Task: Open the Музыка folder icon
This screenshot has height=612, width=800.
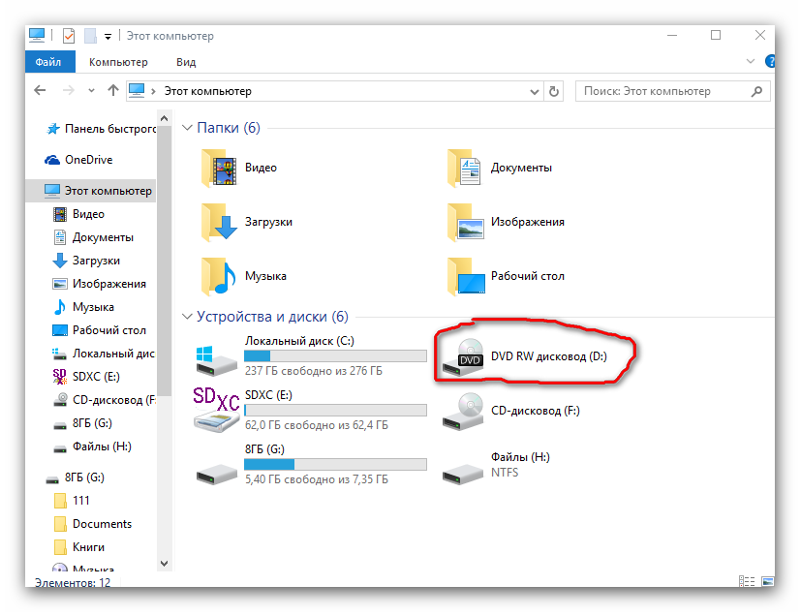Action: (219, 275)
